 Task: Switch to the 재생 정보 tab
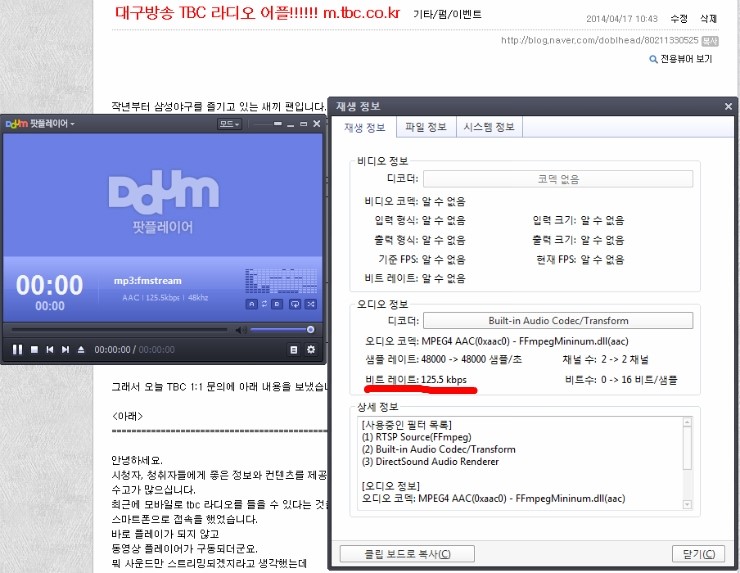tap(365, 127)
